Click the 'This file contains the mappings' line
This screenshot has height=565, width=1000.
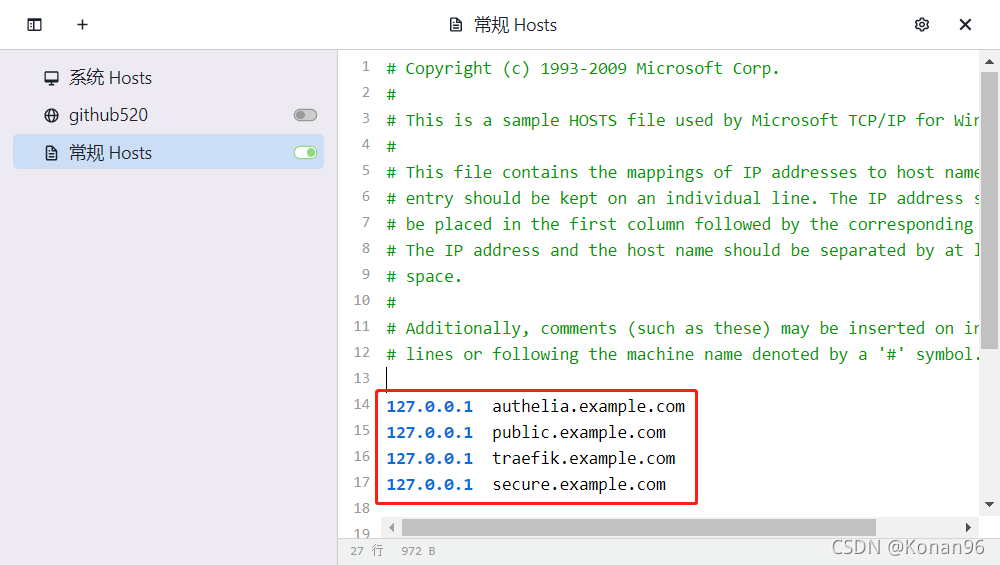(x=682, y=173)
